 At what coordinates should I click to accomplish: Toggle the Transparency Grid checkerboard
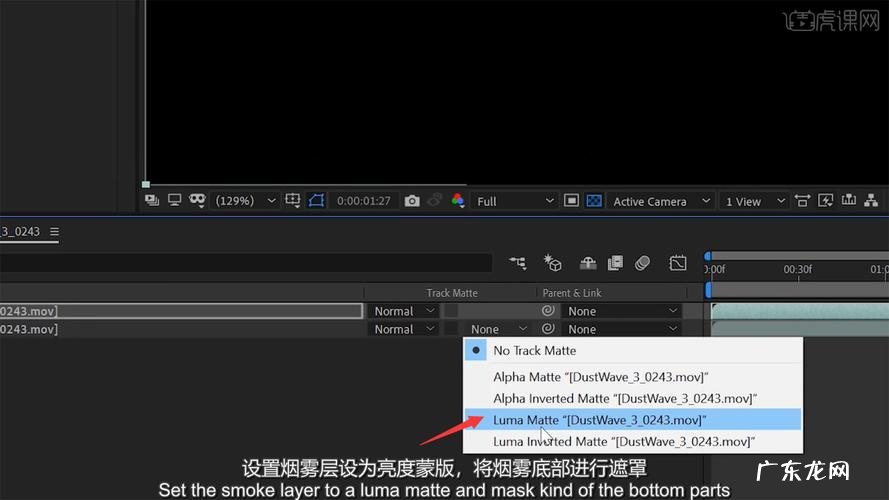594,201
